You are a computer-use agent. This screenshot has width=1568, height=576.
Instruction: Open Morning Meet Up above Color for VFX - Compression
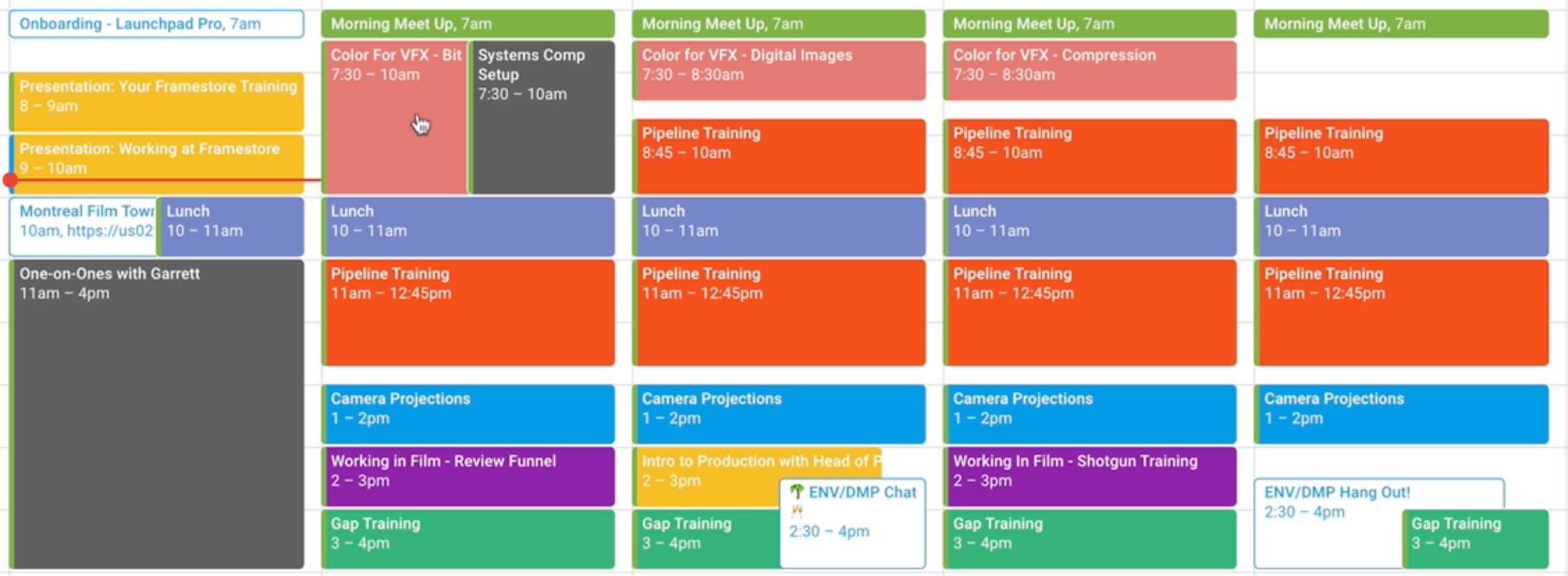point(1089,24)
